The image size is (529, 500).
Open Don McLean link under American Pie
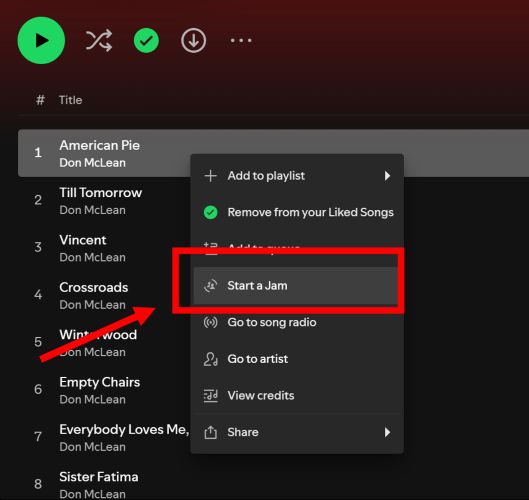[92, 163]
